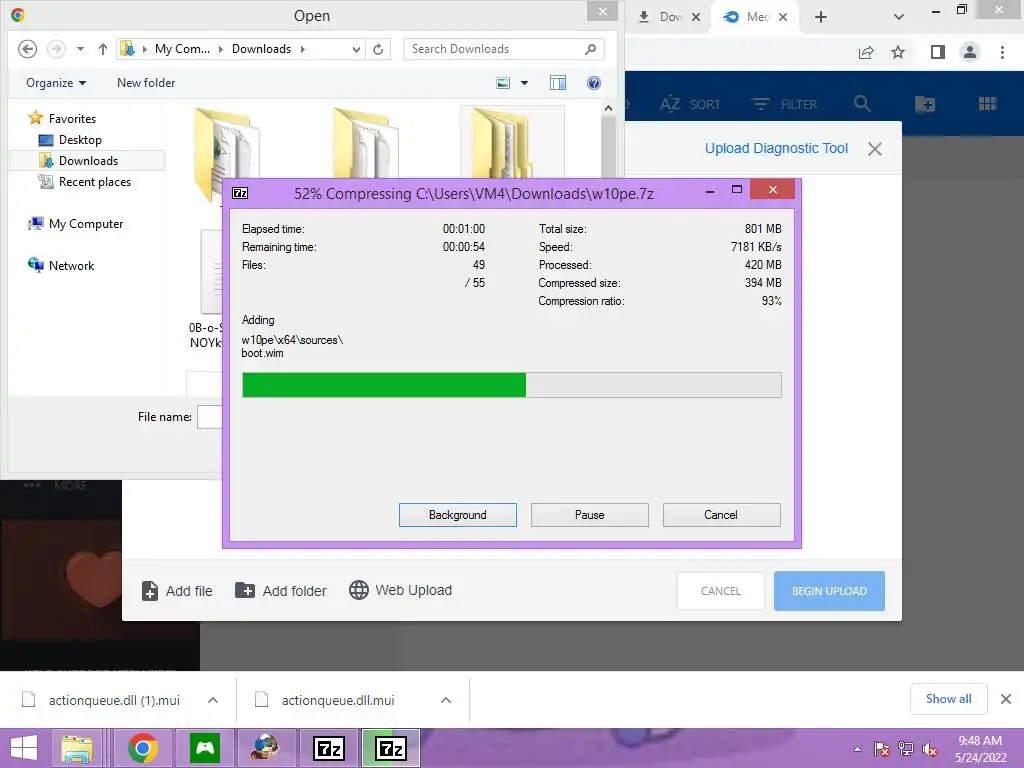Select Network in navigation pane
Image resolution: width=1024 pixels, height=768 pixels.
[71, 265]
